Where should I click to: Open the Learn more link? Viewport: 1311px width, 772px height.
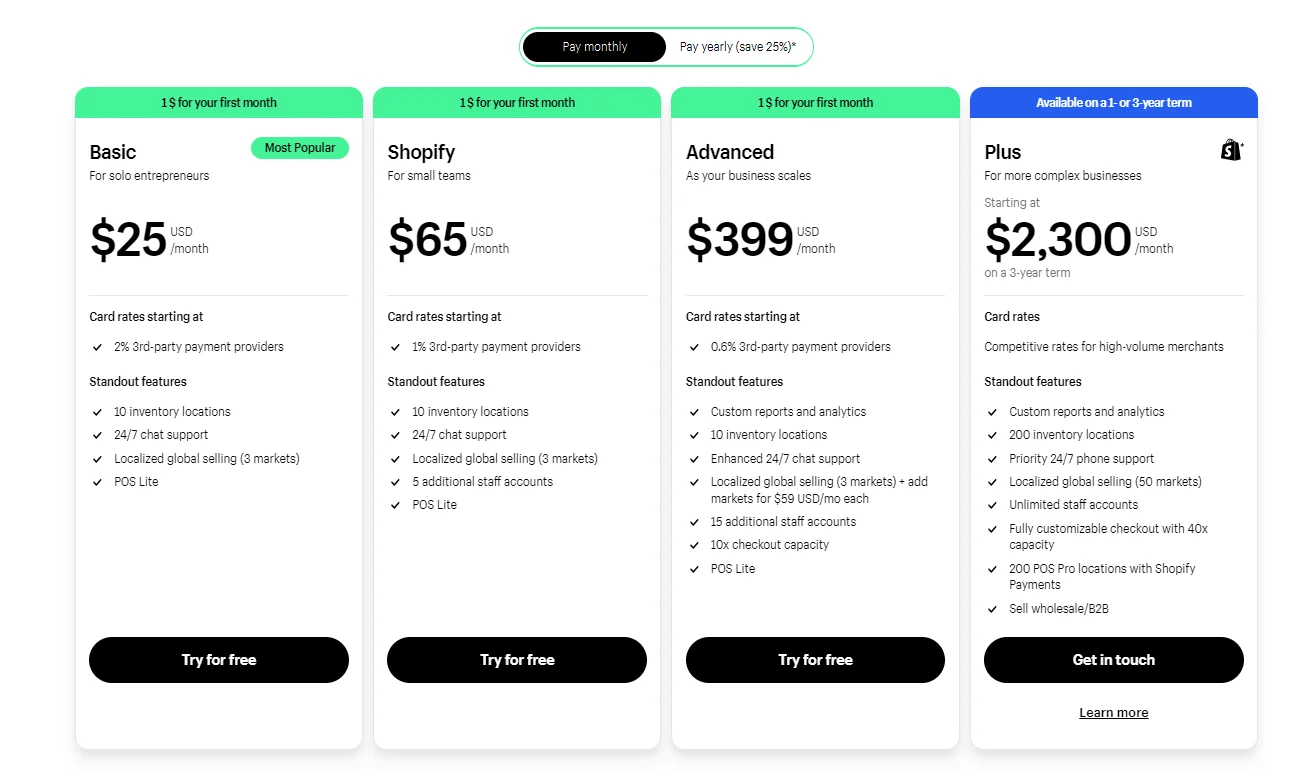pyautogui.click(x=1113, y=712)
